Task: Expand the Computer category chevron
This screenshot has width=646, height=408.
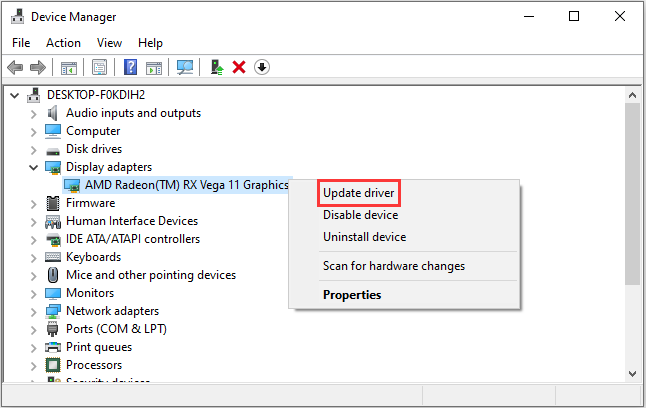Action: point(34,132)
